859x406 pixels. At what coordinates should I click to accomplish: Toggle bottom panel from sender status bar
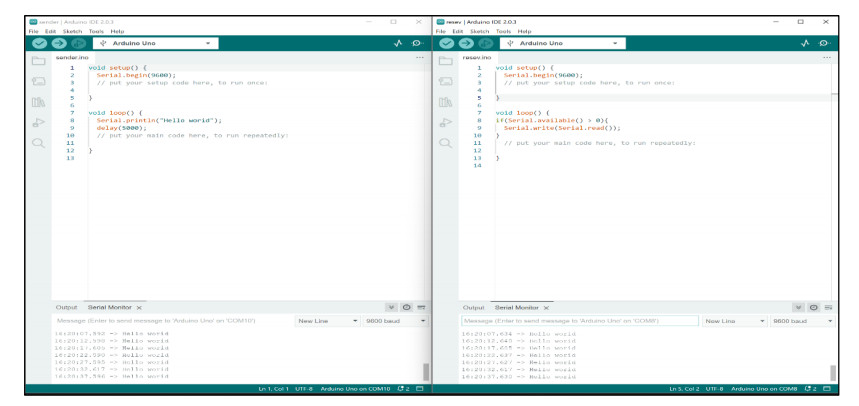coord(420,388)
